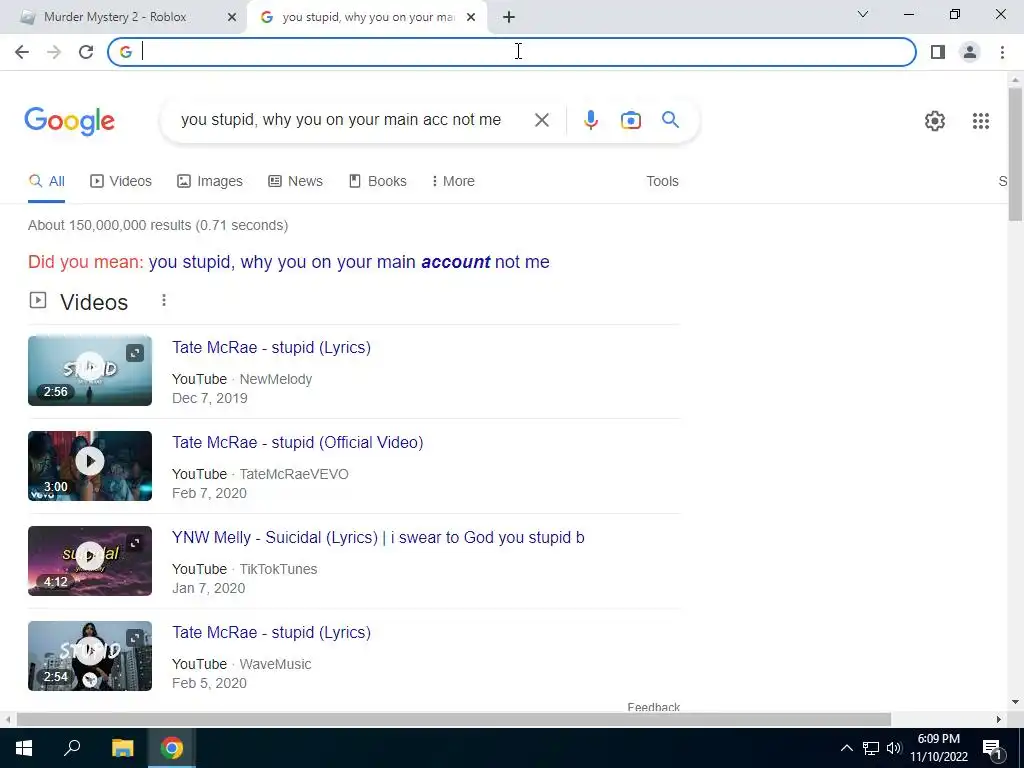Open Google apps grid

[x=980, y=121]
